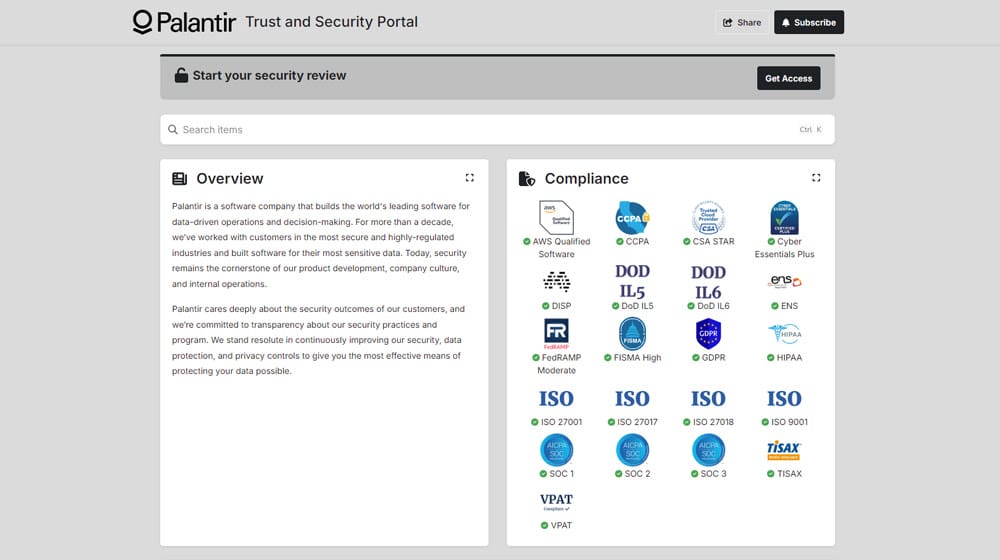Open the DoD IL5 logo

(632, 281)
